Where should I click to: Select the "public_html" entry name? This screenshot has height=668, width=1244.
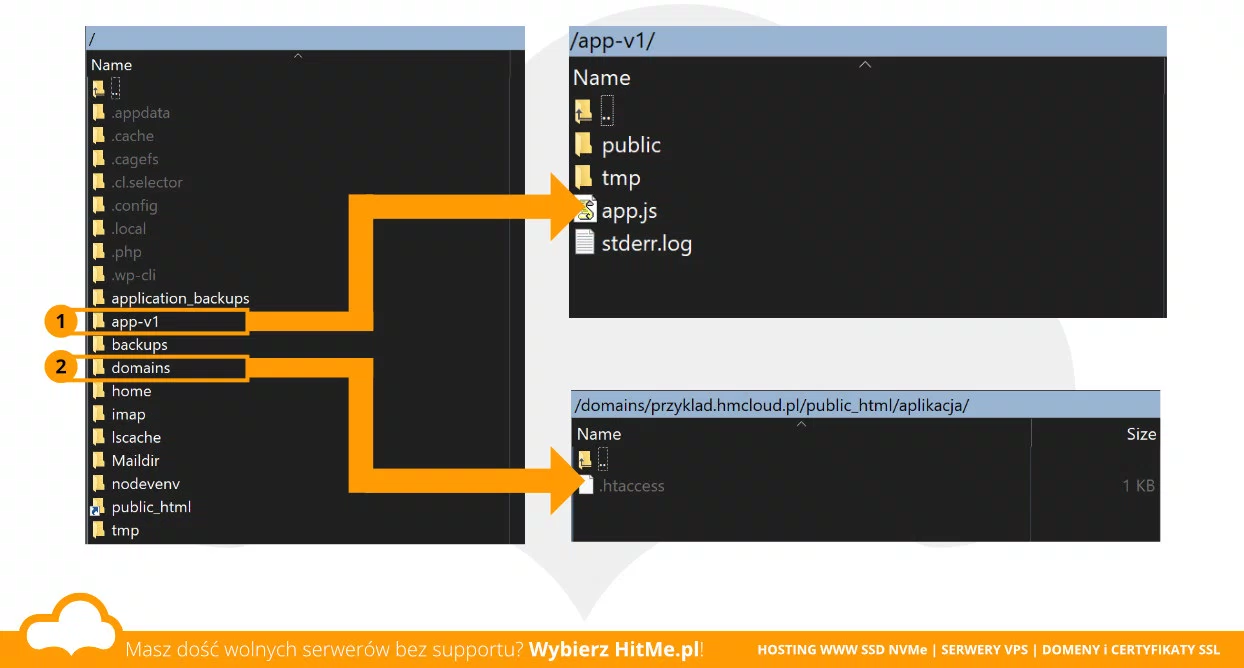(151, 507)
